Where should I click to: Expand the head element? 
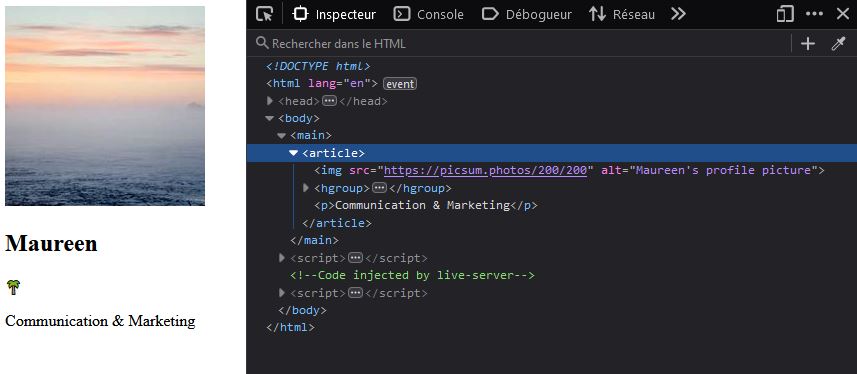click(269, 101)
